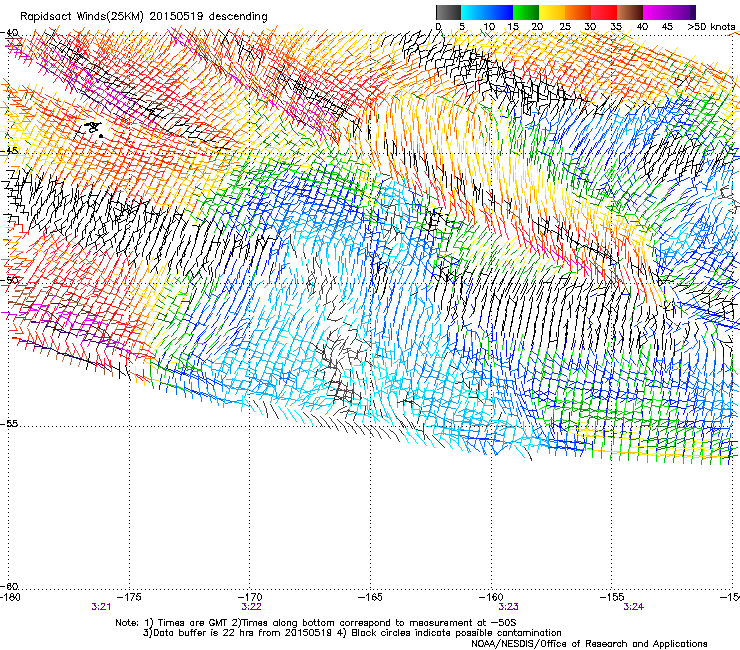This screenshot has height=650, width=740.
Task: Click the 'Note: 1) Times are GMT' footnote line
Action: click(316, 623)
